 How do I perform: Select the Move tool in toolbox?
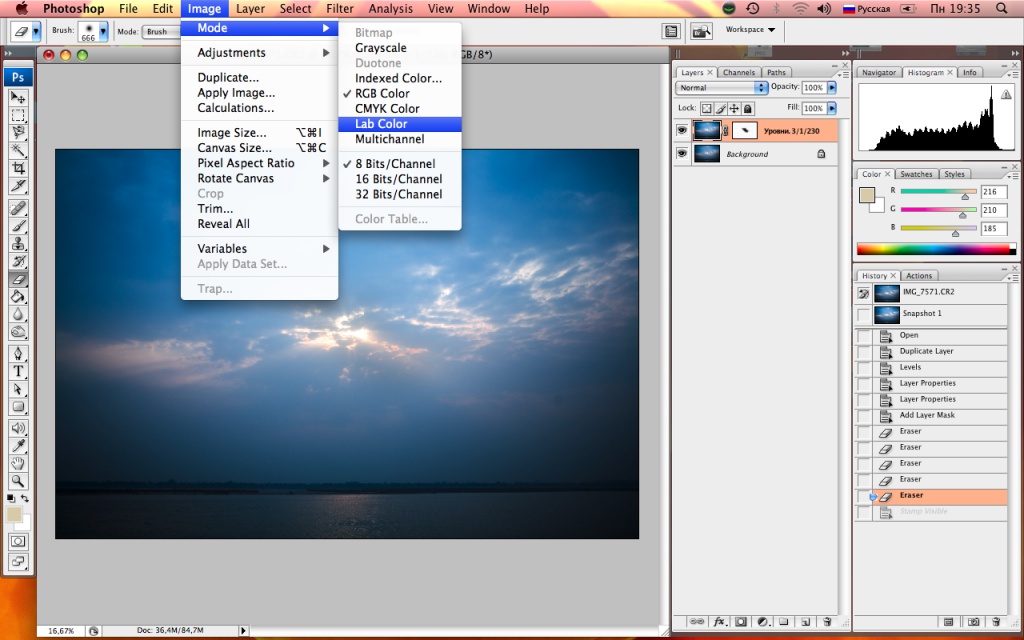click(x=18, y=97)
